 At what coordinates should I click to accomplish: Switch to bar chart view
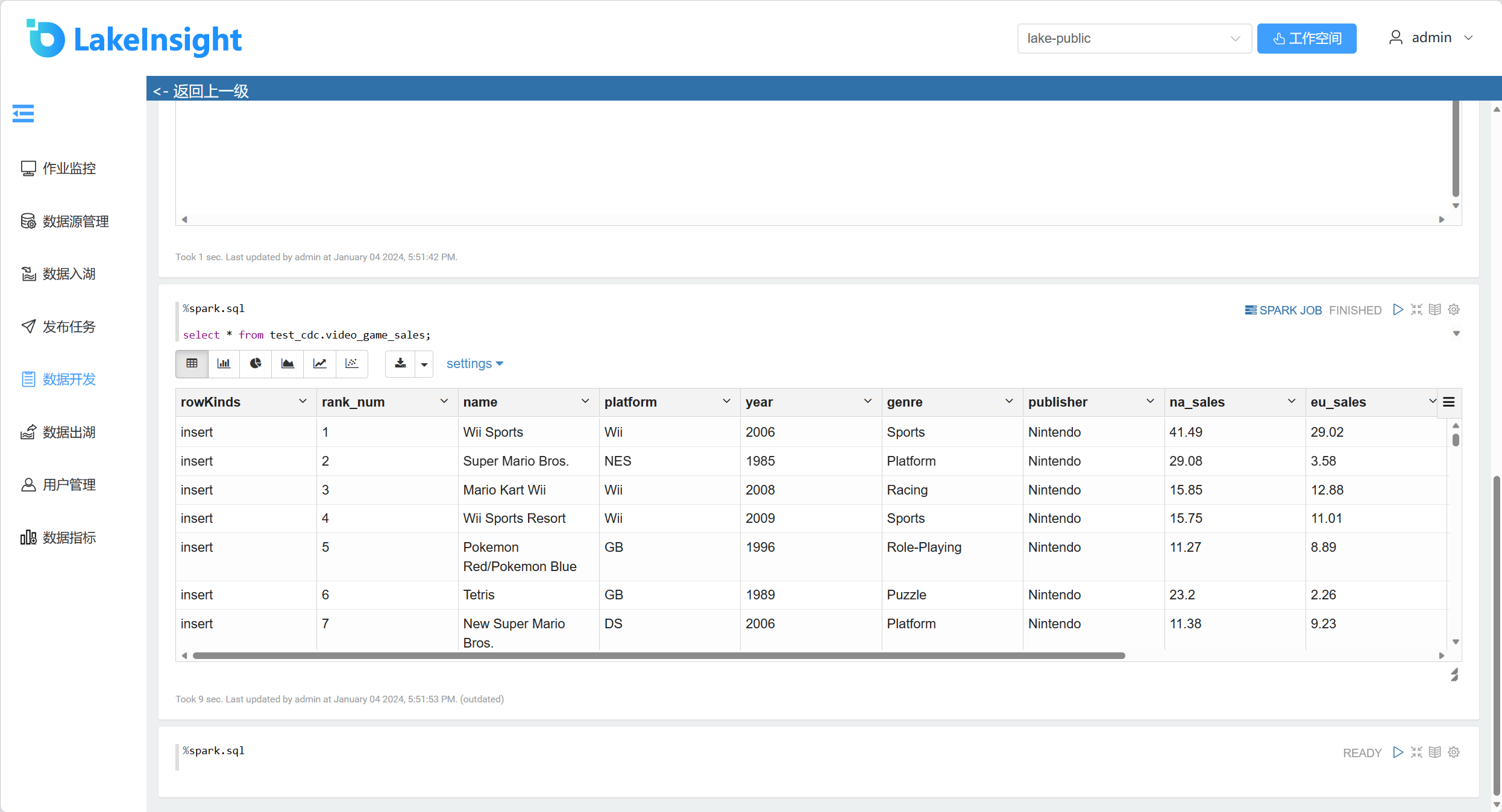224,363
